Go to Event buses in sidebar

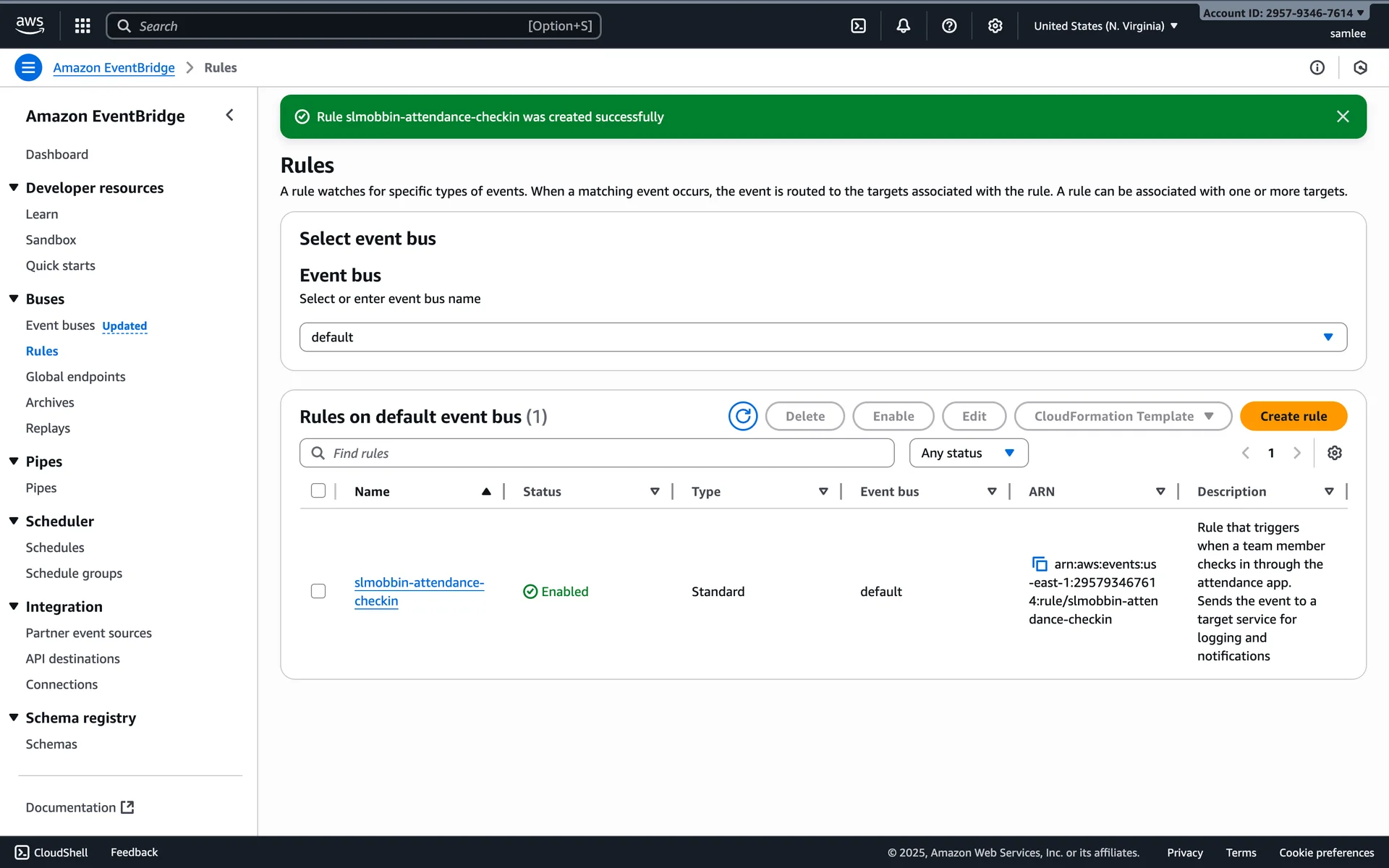tap(60, 325)
